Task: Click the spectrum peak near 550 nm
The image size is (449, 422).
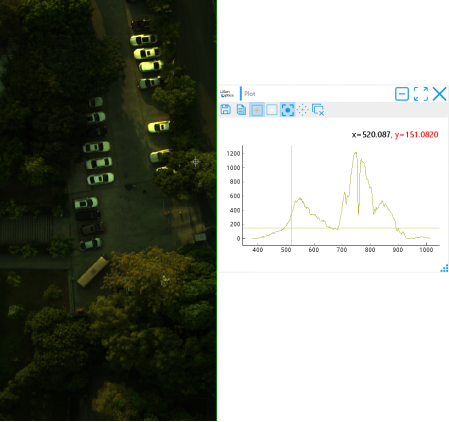Action: (300, 199)
